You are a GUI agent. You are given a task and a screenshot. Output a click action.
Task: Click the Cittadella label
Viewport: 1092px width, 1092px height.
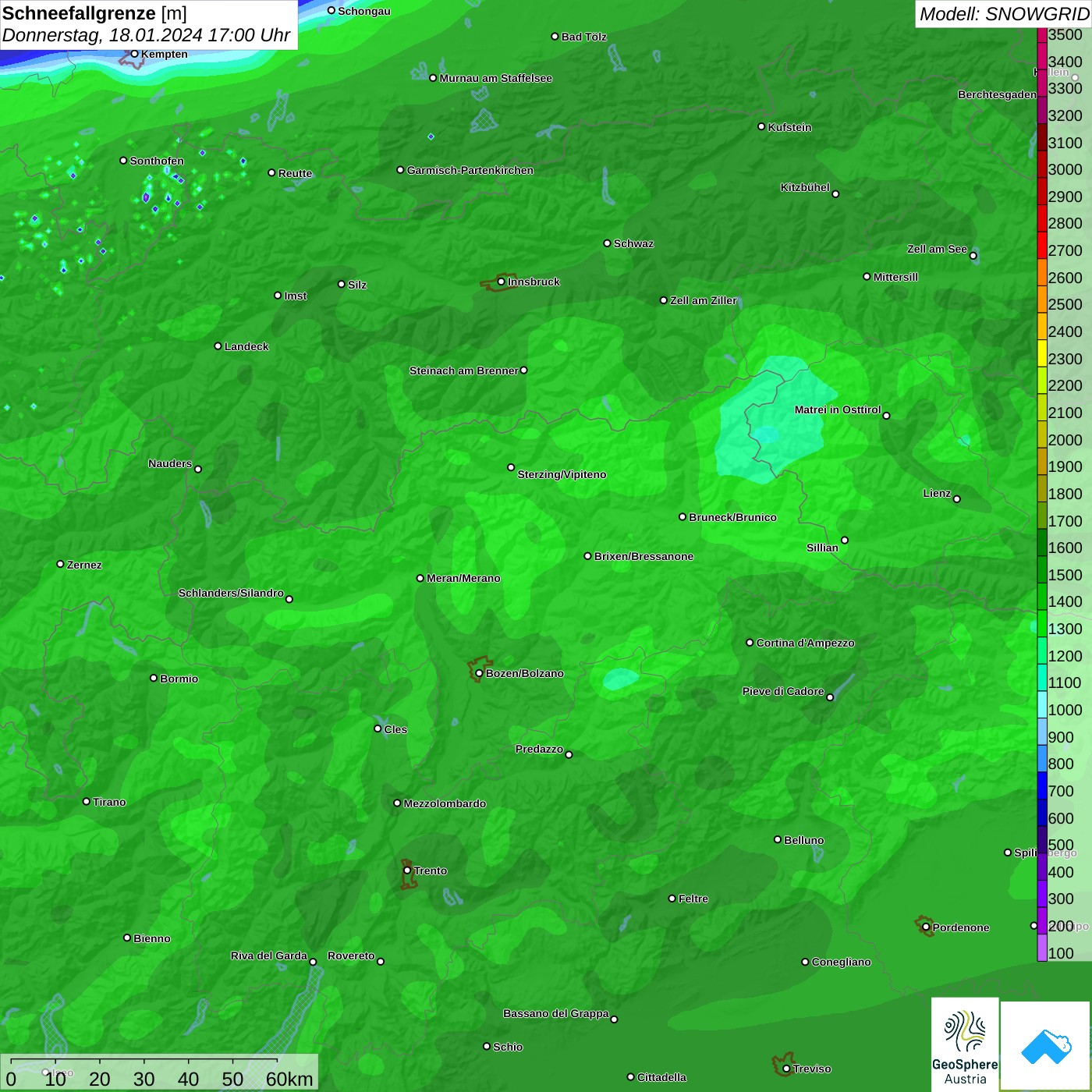(661, 1077)
